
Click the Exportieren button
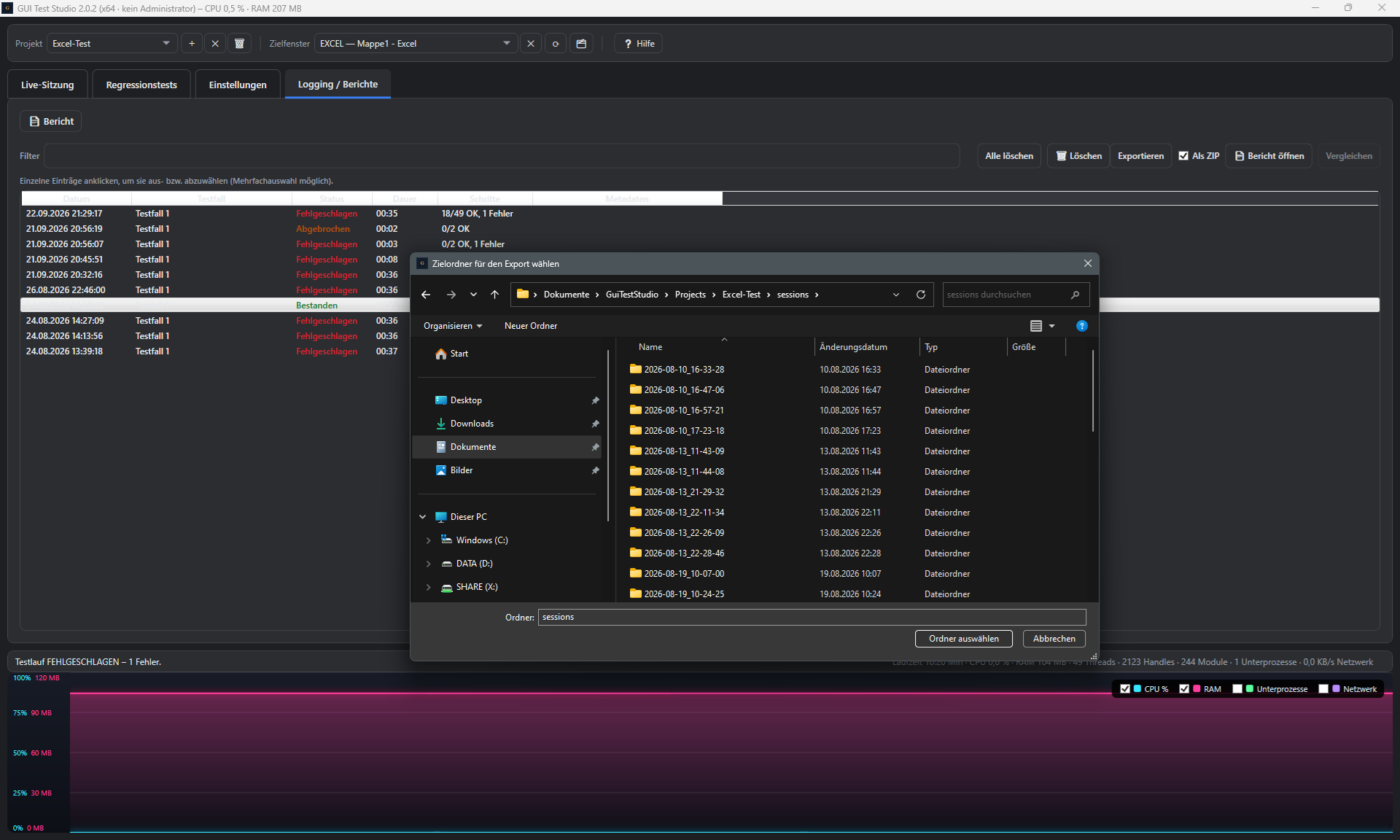pos(1140,156)
